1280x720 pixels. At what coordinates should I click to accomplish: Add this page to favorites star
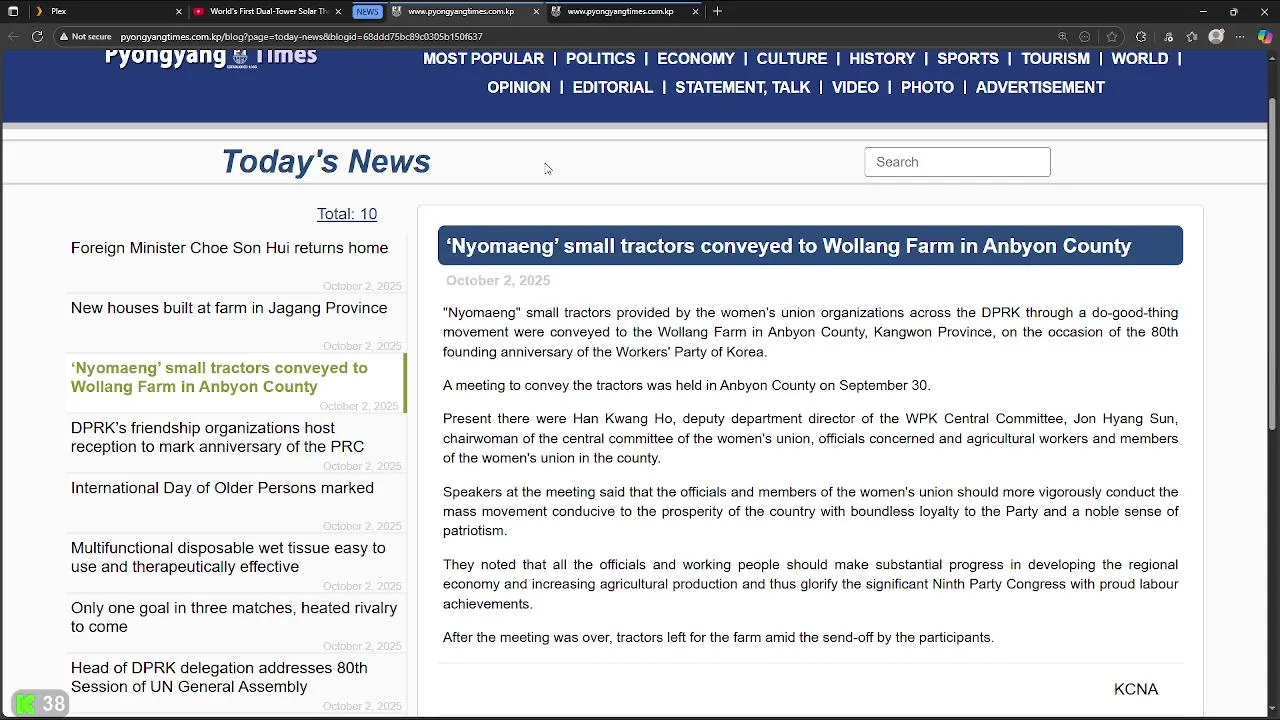pos(1112,37)
